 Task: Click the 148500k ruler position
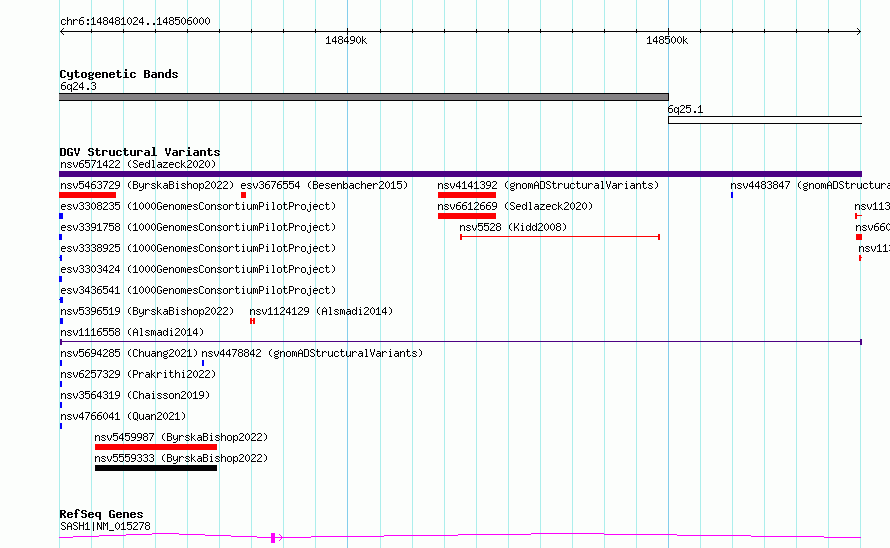point(667,40)
